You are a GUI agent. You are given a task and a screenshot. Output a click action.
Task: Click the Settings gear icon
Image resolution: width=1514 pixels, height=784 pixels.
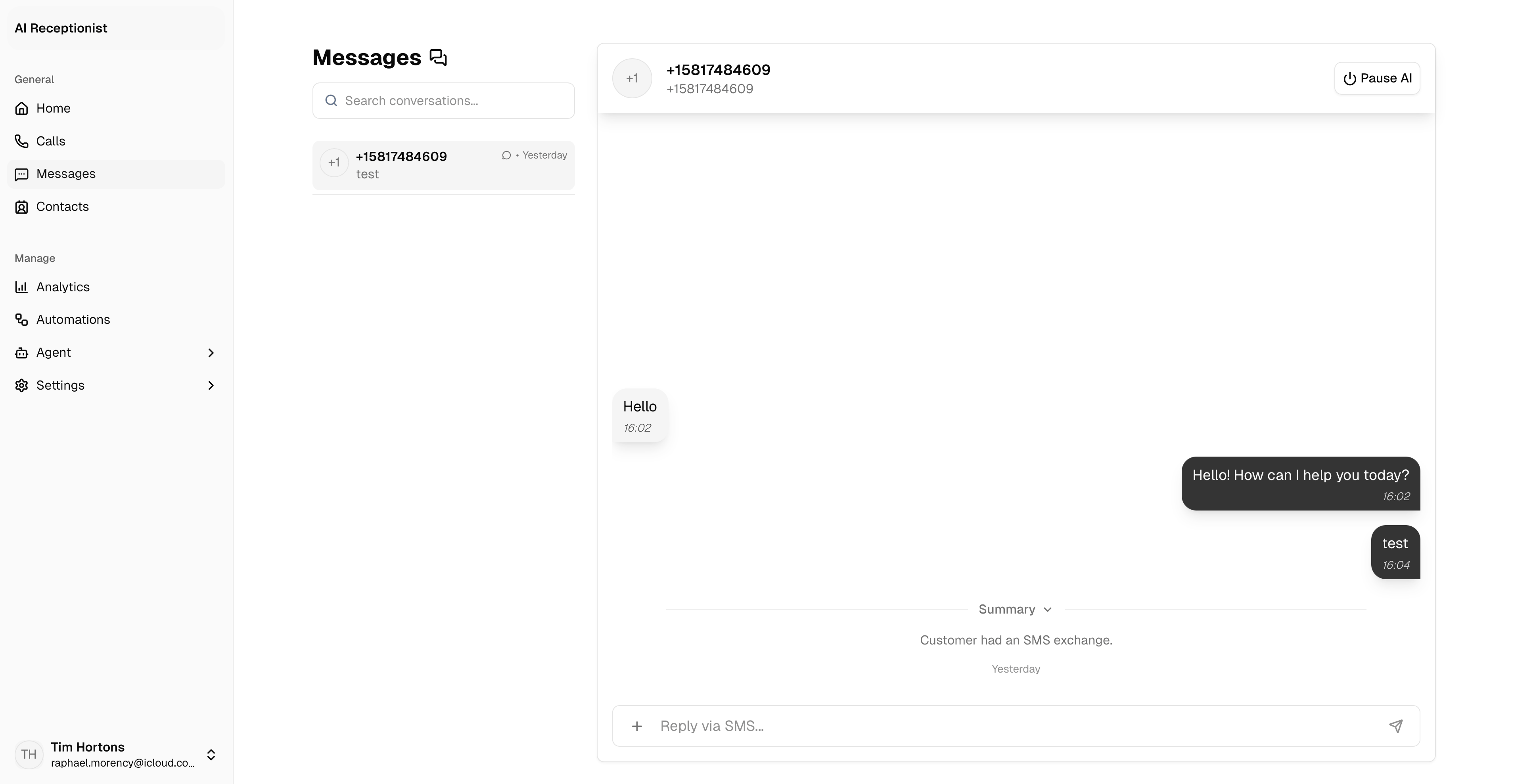click(22, 385)
